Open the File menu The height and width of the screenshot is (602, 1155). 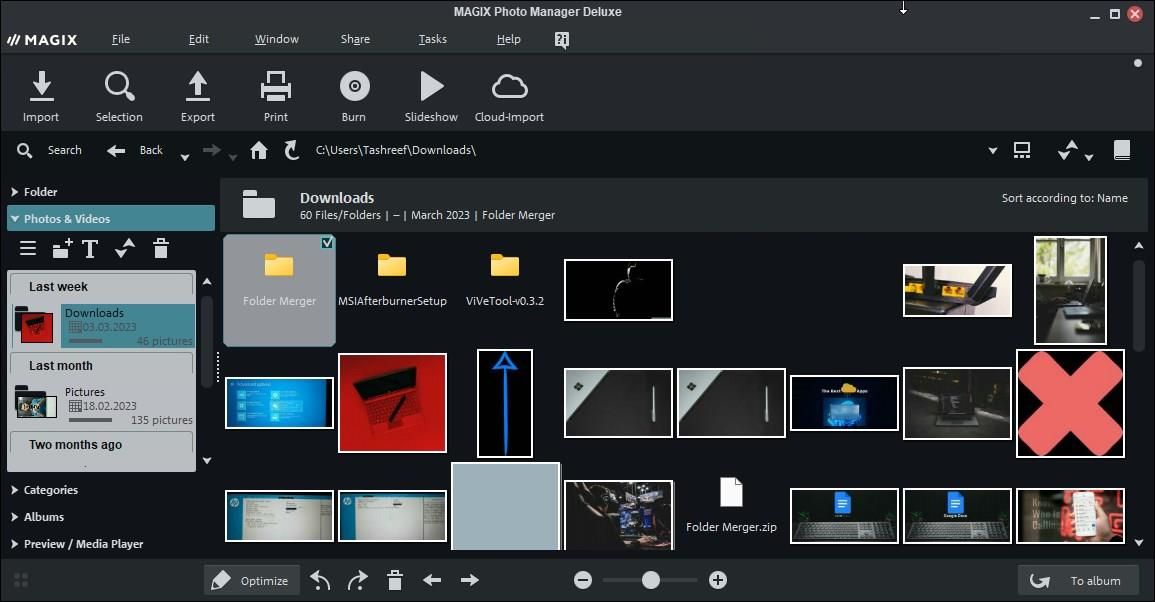[121, 39]
